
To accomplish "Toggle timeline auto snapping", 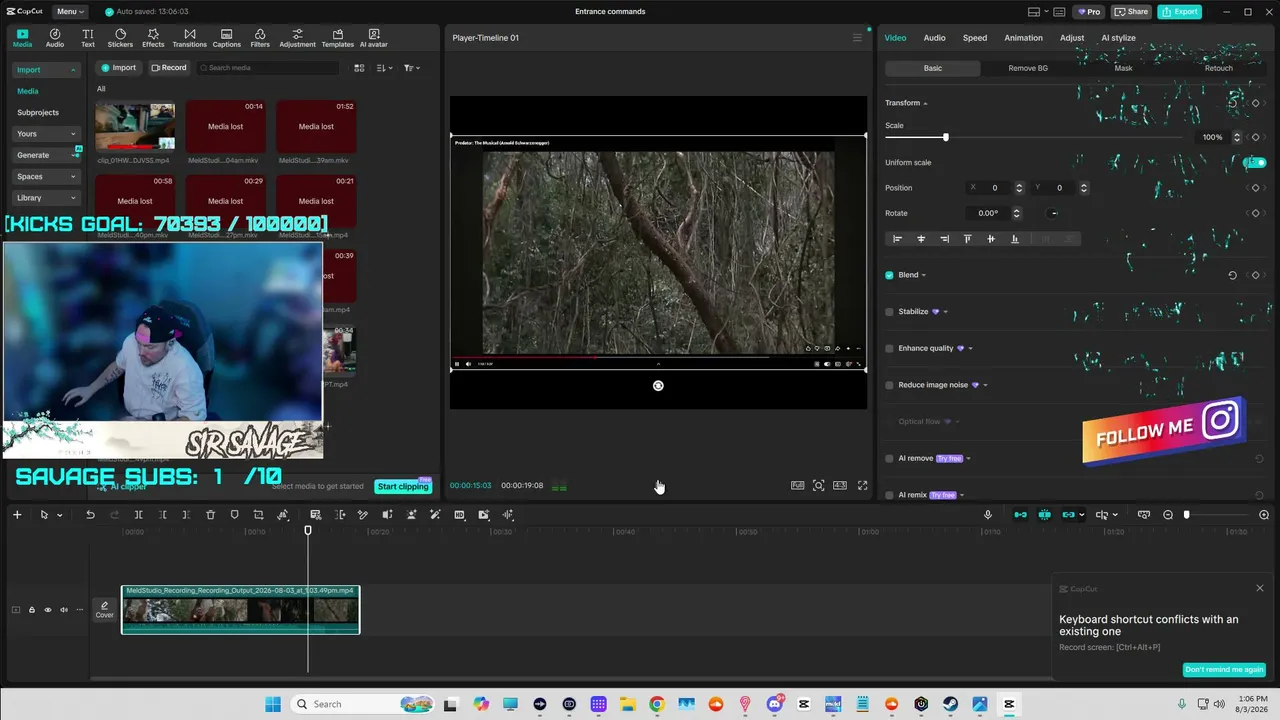I will pyautogui.click(x=1044, y=515).
